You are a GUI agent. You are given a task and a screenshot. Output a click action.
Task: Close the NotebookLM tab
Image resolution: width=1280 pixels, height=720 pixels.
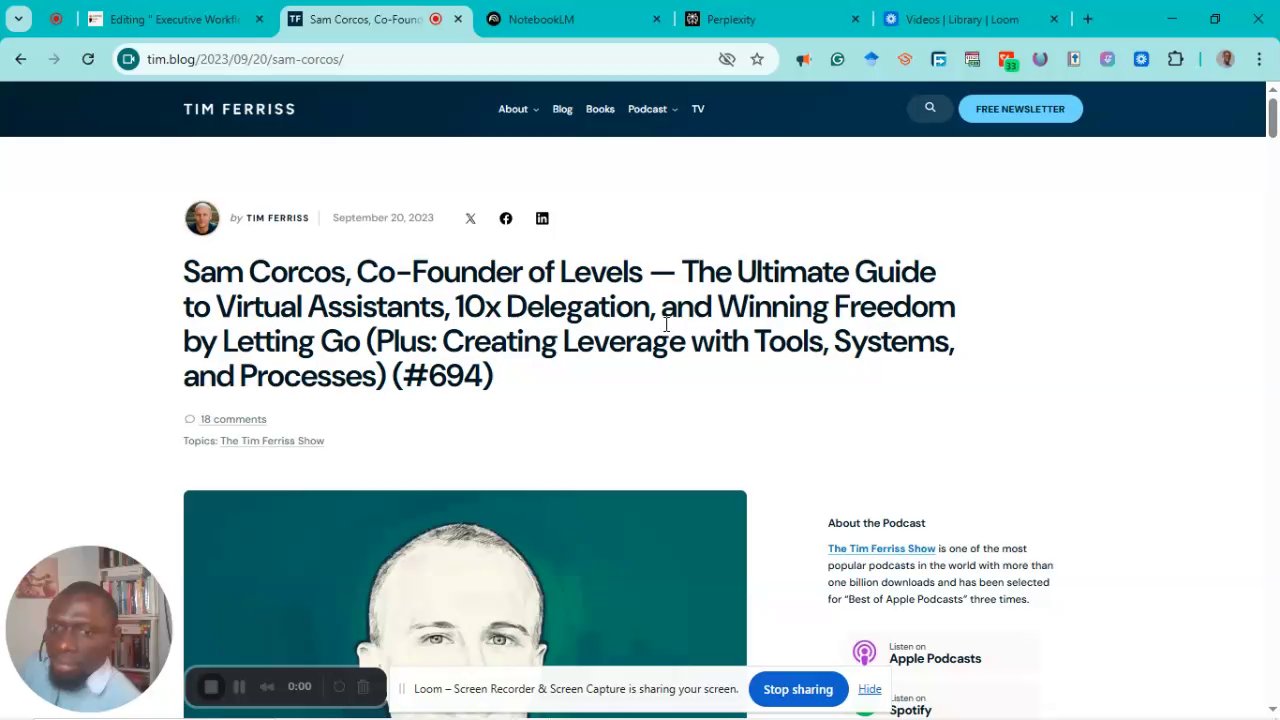657,19
